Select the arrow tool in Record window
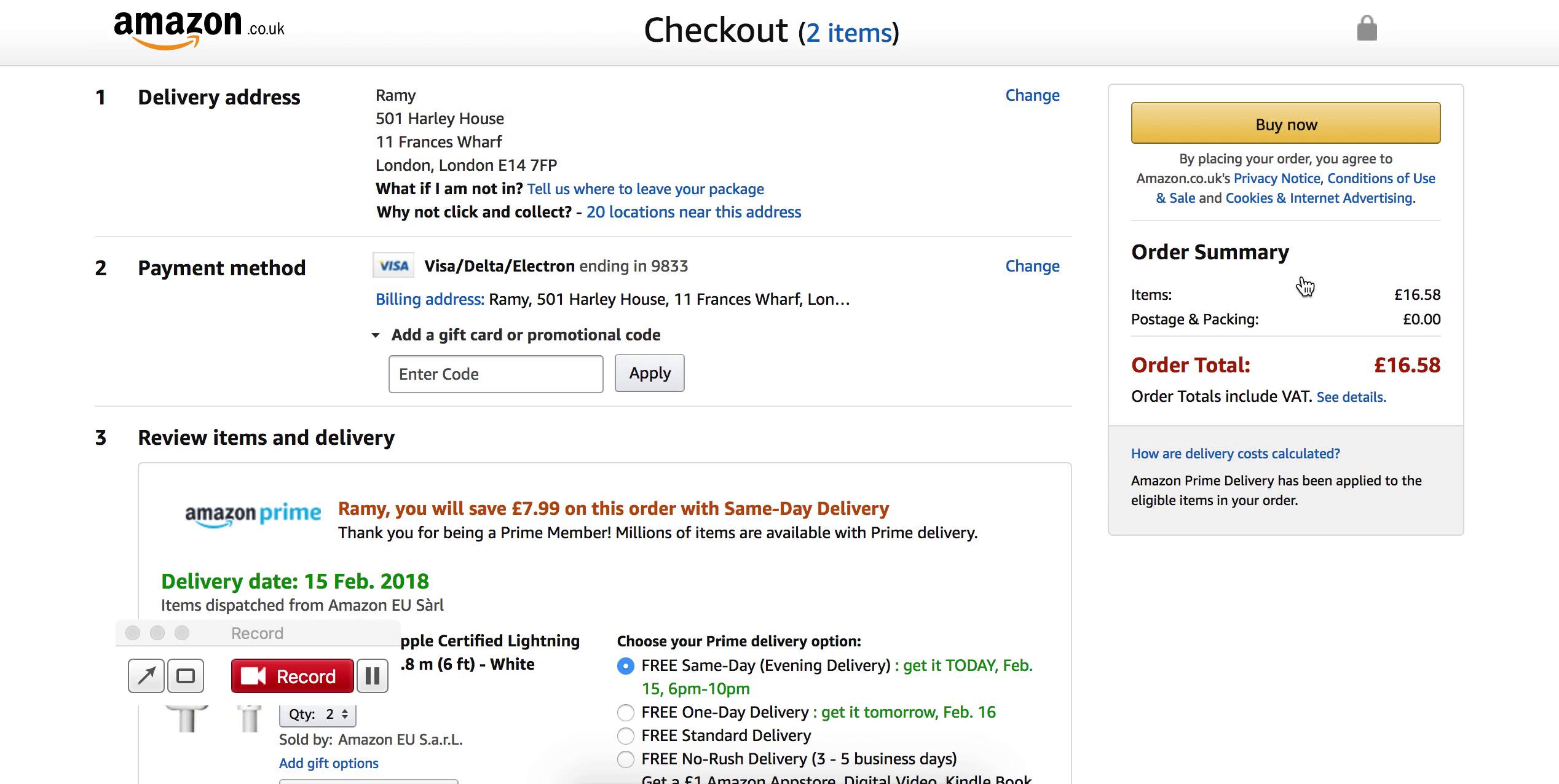 click(x=146, y=676)
